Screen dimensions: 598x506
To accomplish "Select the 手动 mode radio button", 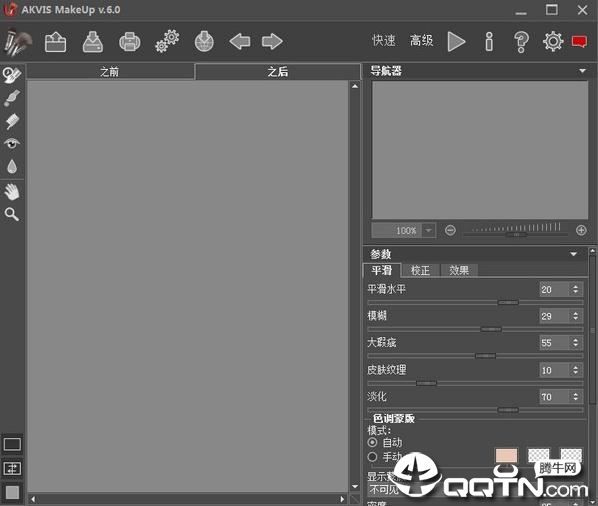I will click(372, 457).
